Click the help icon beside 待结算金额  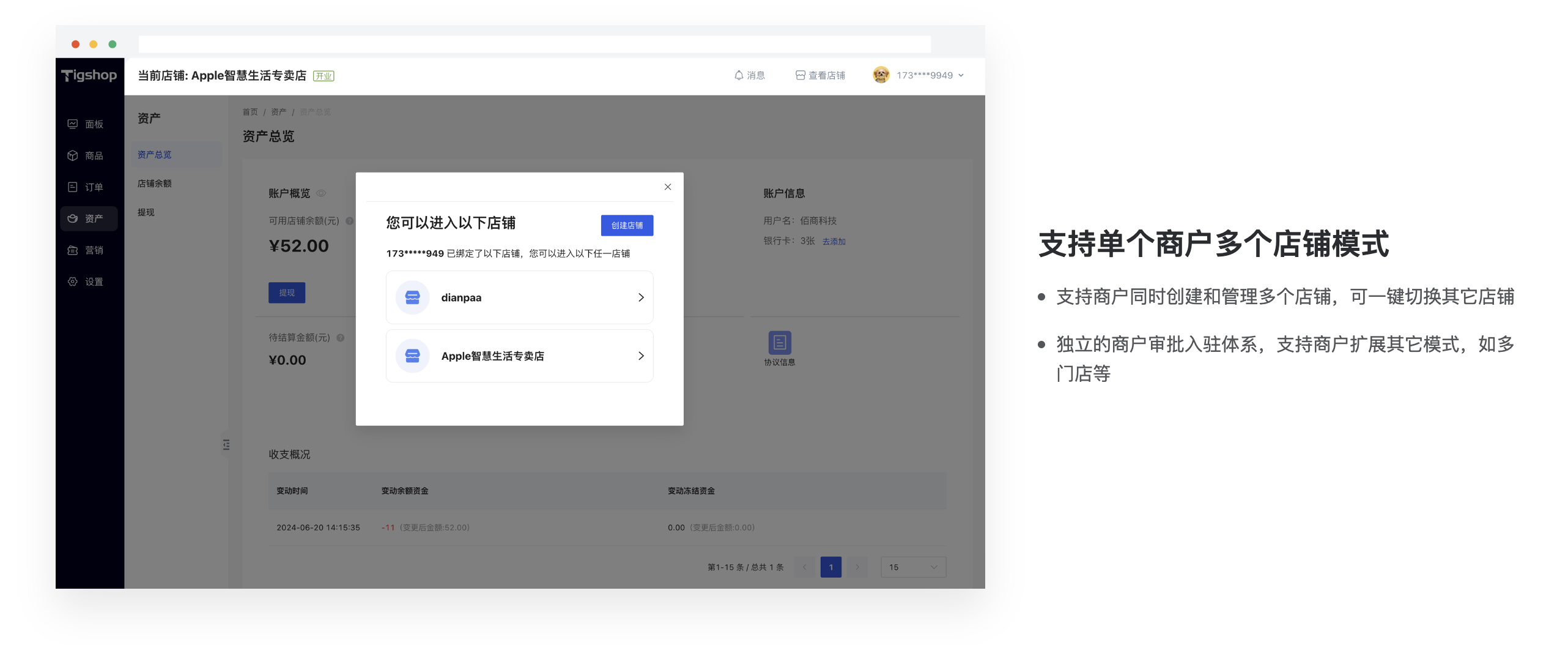(341, 338)
